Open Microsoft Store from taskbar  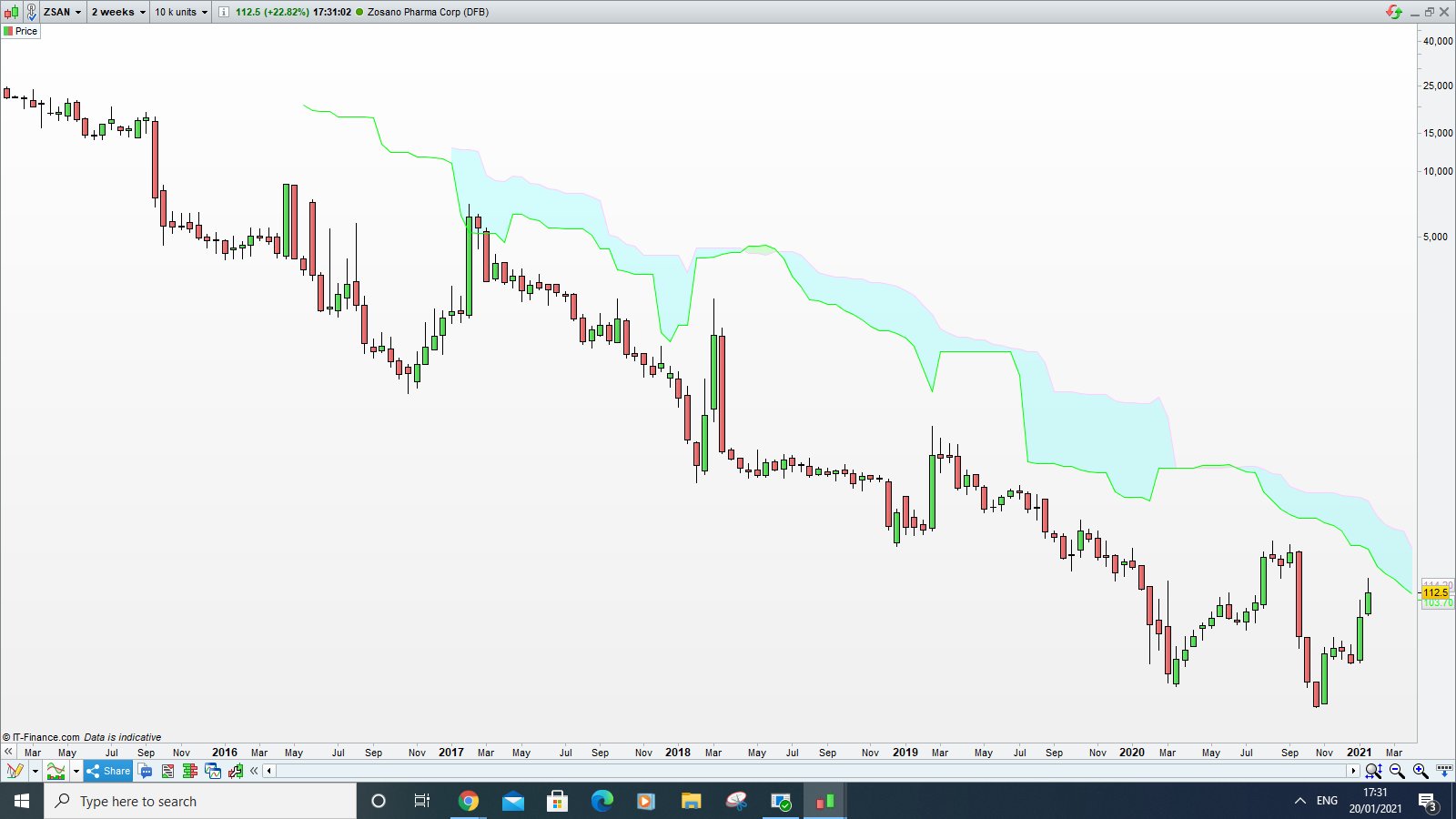click(x=557, y=801)
